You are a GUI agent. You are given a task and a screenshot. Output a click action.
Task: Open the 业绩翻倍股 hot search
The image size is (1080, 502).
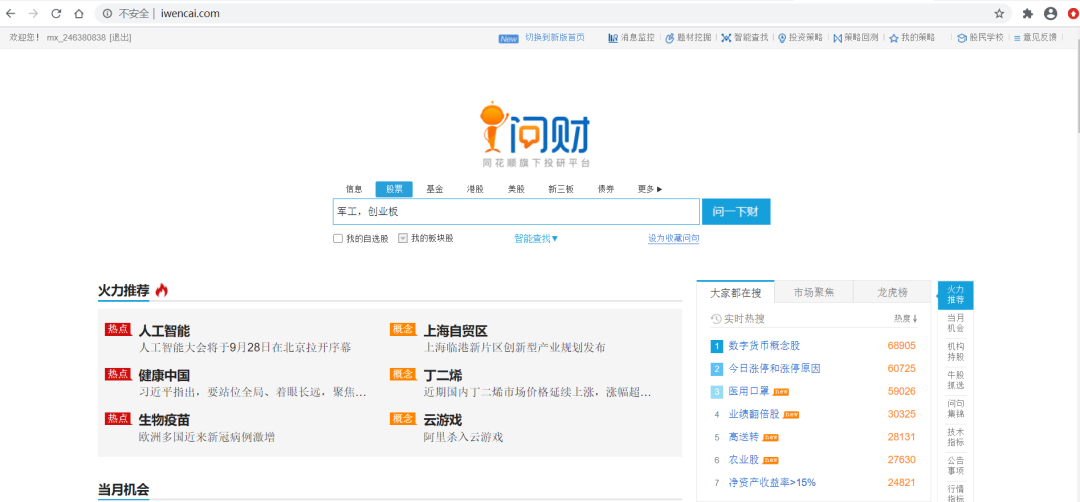754,414
